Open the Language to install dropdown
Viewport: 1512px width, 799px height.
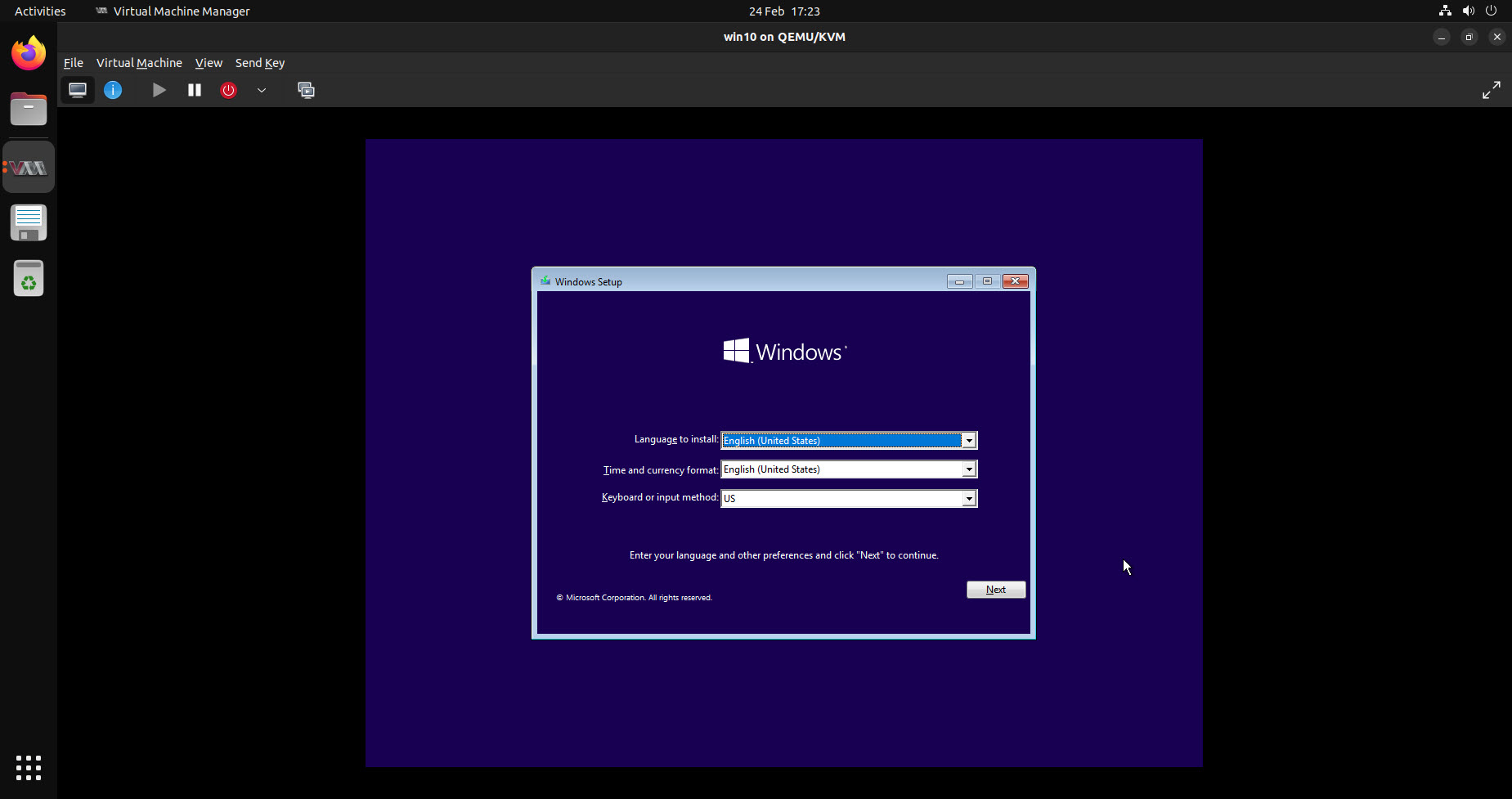coord(969,440)
